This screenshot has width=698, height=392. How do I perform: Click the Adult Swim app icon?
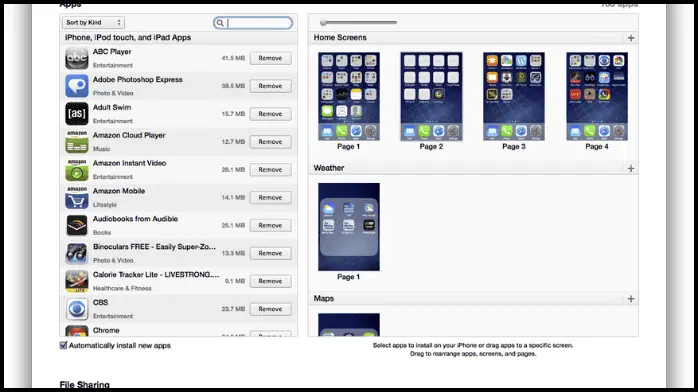click(77, 114)
